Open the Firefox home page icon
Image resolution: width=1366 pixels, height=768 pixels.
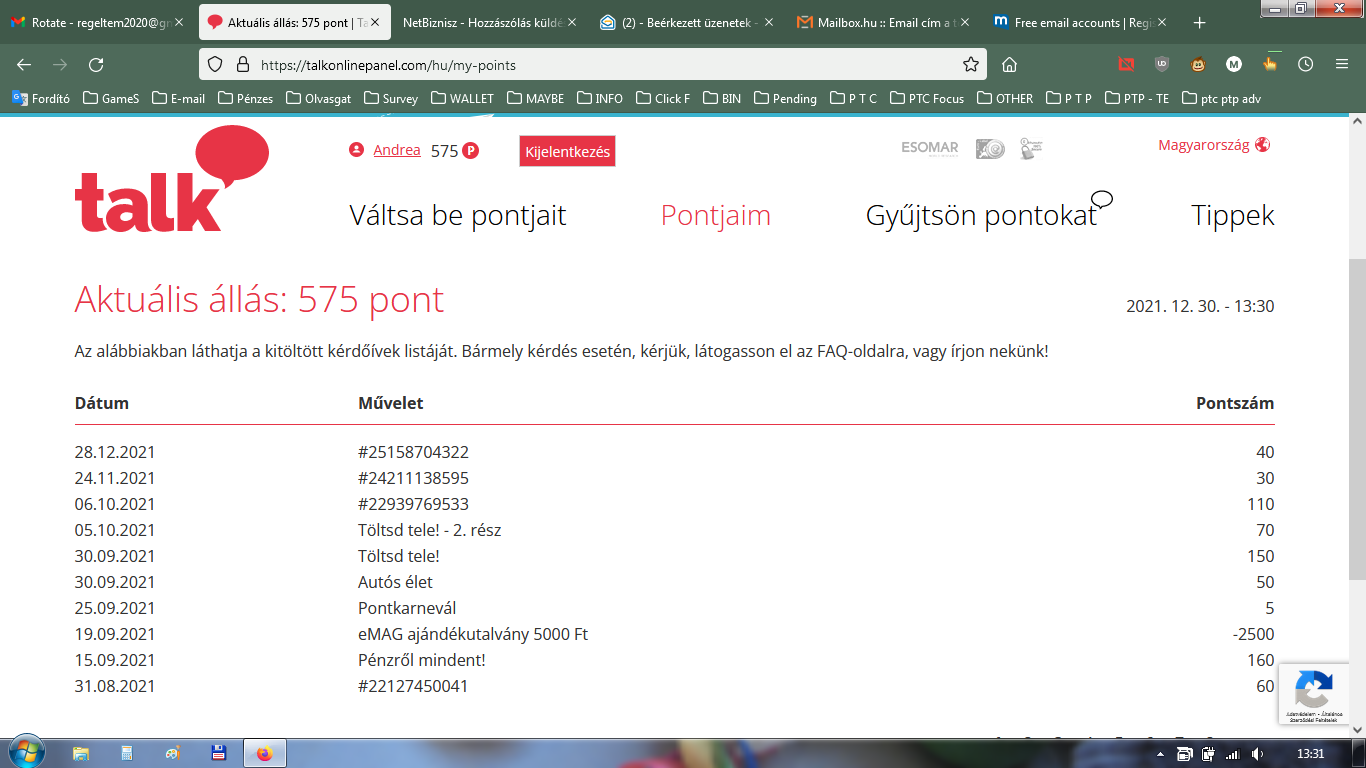click(x=1010, y=64)
